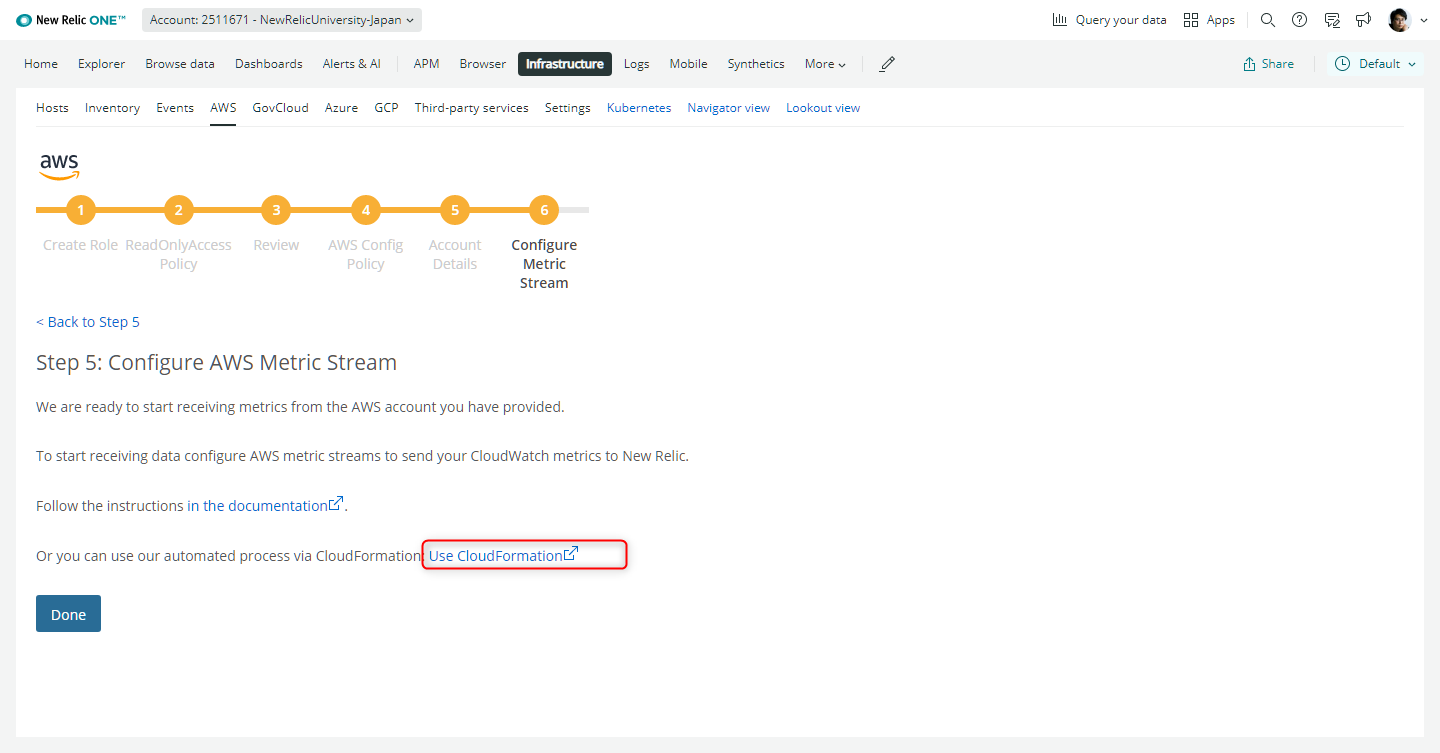Switch to the Events tab
The width and height of the screenshot is (1440, 753).
click(x=175, y=108)
